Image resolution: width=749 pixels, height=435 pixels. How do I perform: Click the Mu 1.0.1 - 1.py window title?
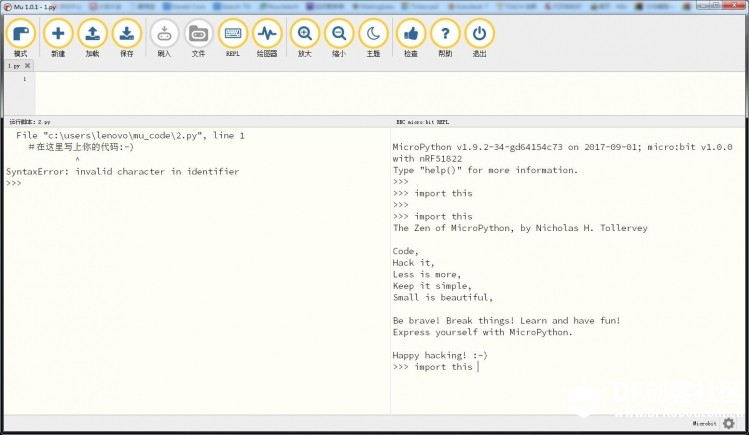(x=34, y=7)
